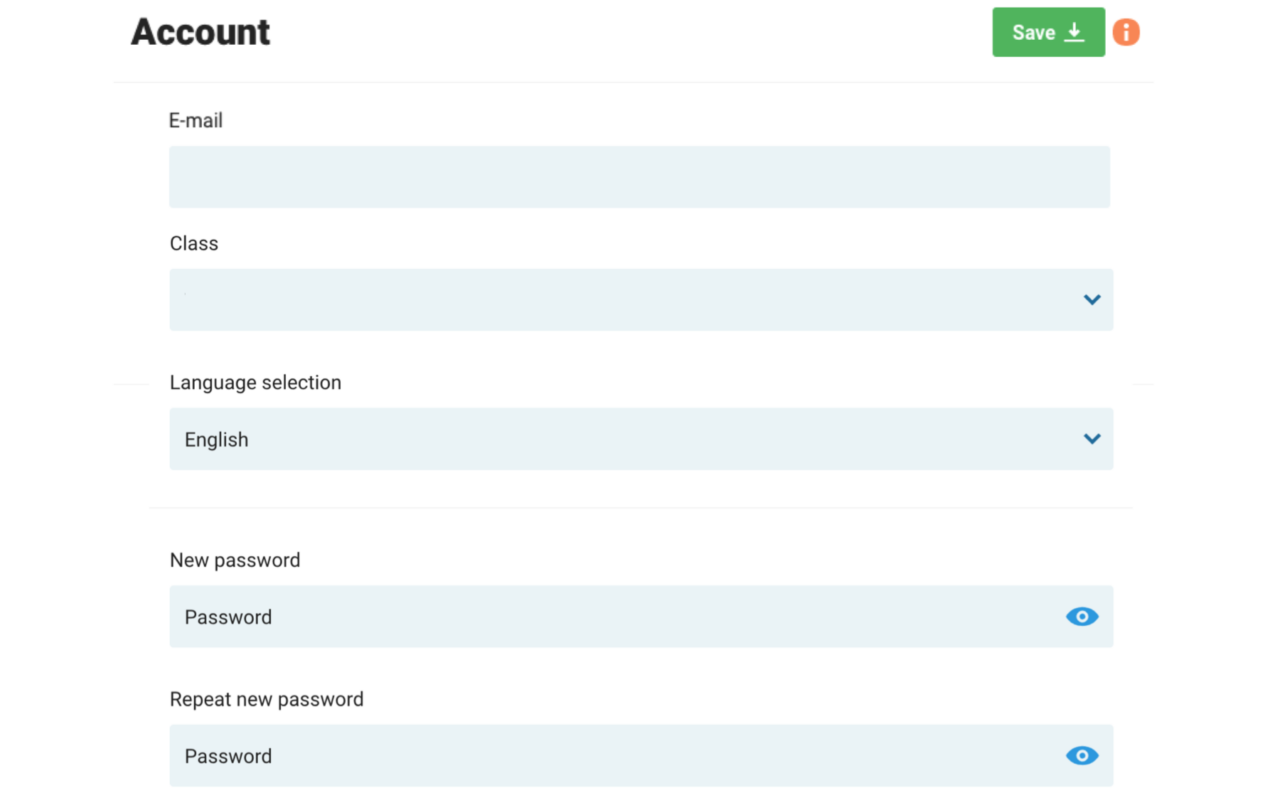
Task: Show the New password with eye icon
Action: (x=1082, y=616)
